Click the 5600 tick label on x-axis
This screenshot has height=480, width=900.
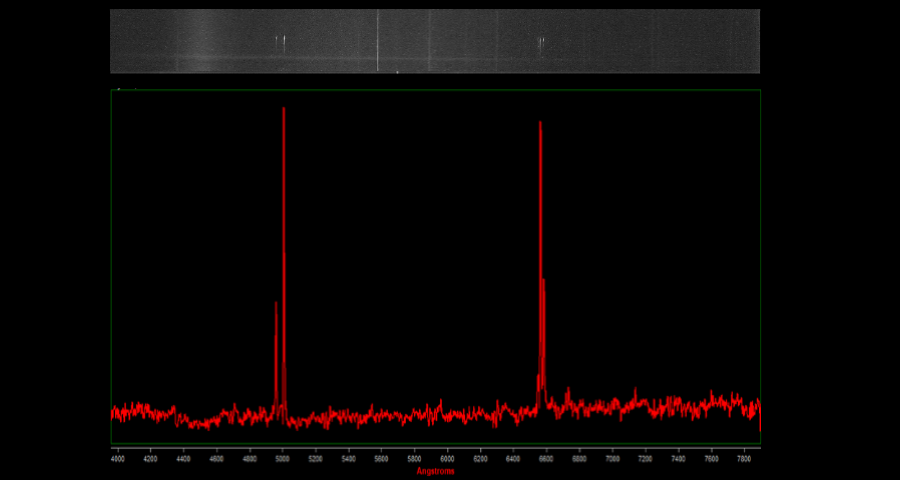(x=381, y=459)
